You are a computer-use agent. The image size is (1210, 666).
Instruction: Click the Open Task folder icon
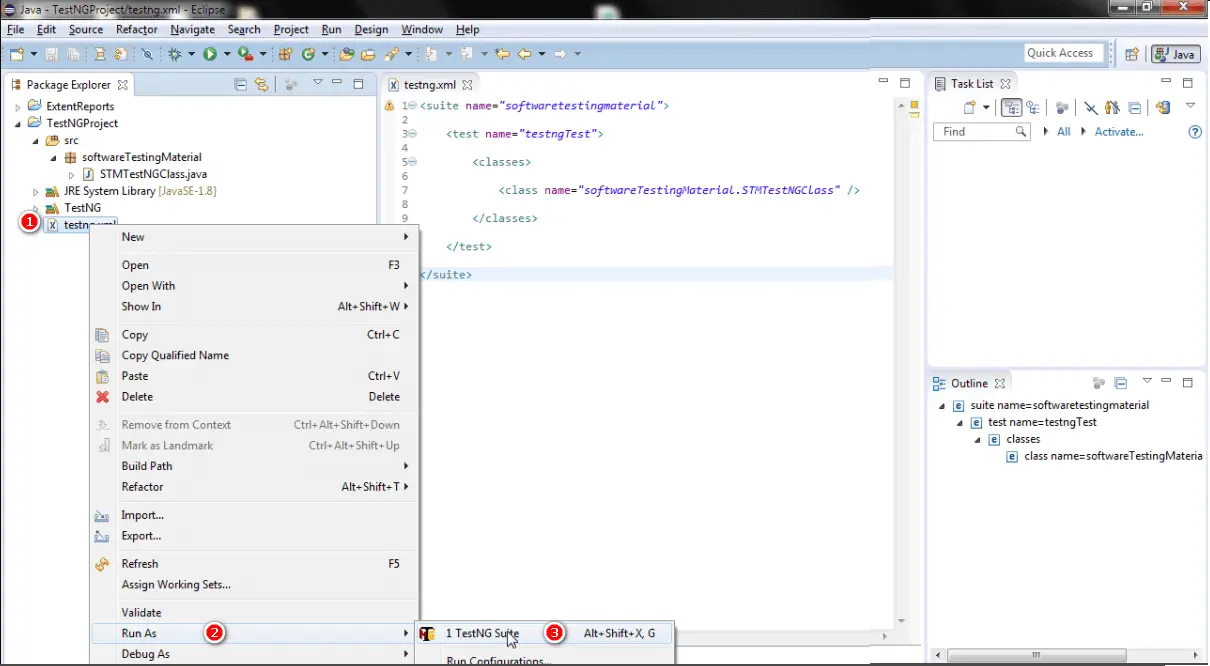368,54
